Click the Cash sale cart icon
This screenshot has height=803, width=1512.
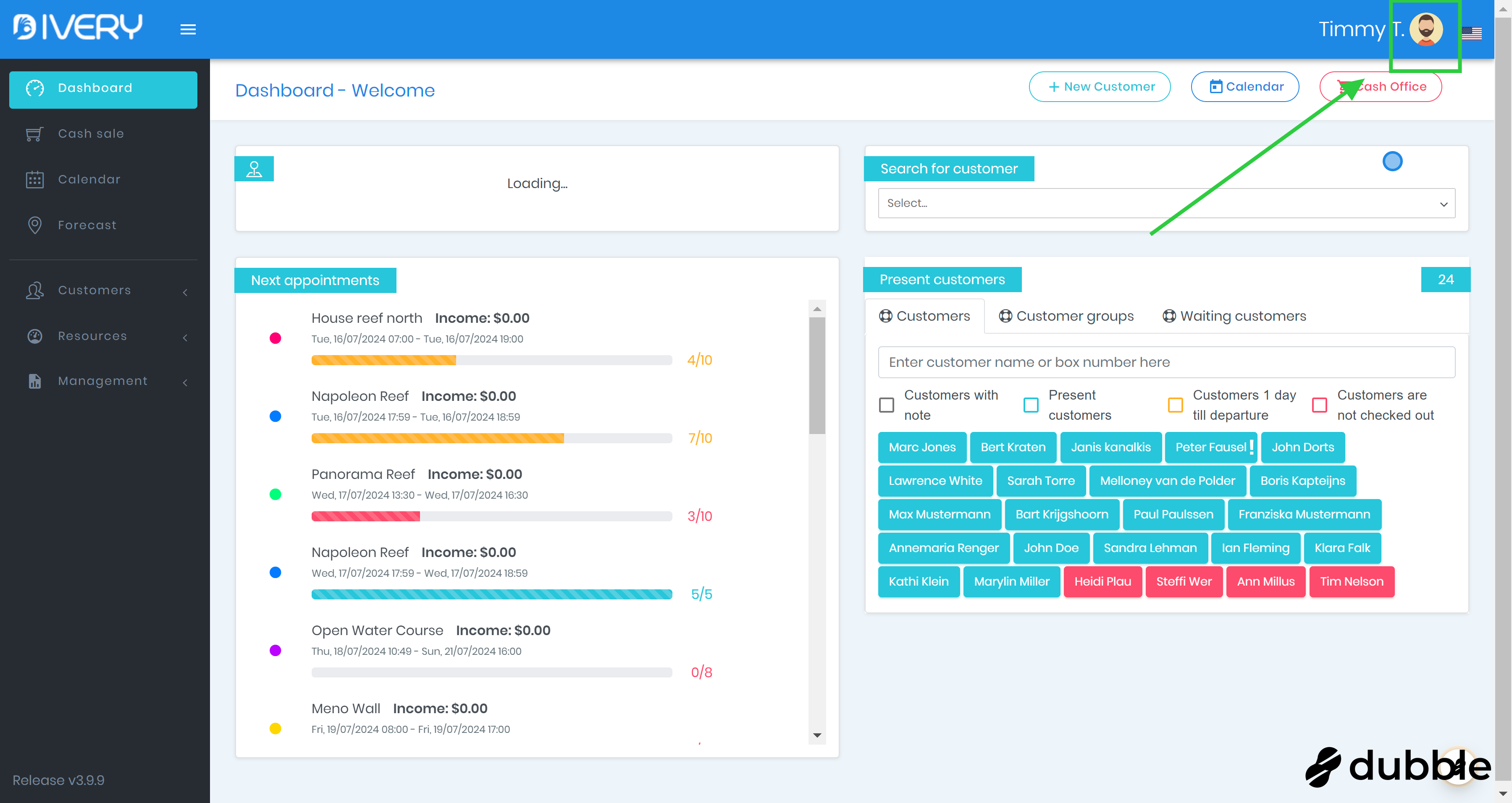click(x=34, y=134)
